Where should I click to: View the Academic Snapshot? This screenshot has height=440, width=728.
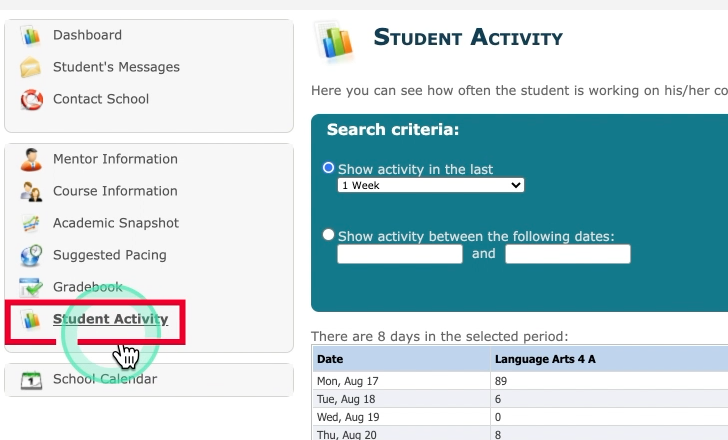coord(116,223)
